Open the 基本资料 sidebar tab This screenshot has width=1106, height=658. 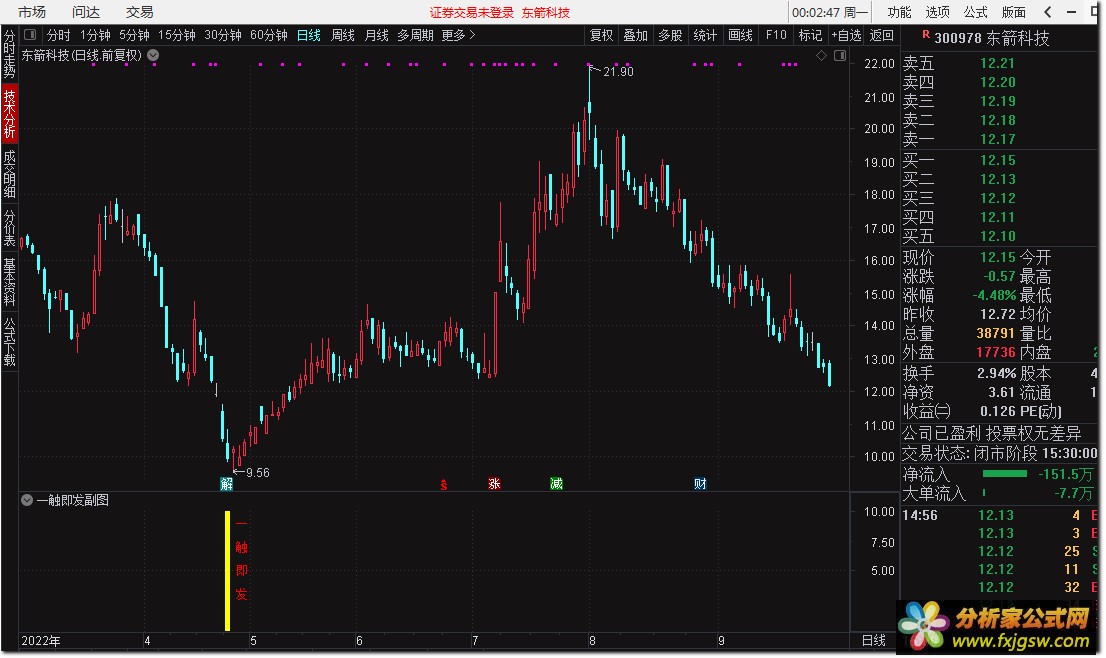[x=9, y=281]
